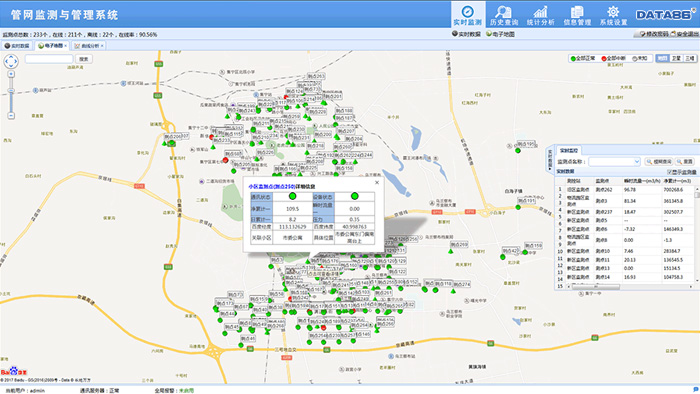This screenshot has height=394, width=700.
Task: Open the 系统设置 gear icon
Action: (613, 15)
